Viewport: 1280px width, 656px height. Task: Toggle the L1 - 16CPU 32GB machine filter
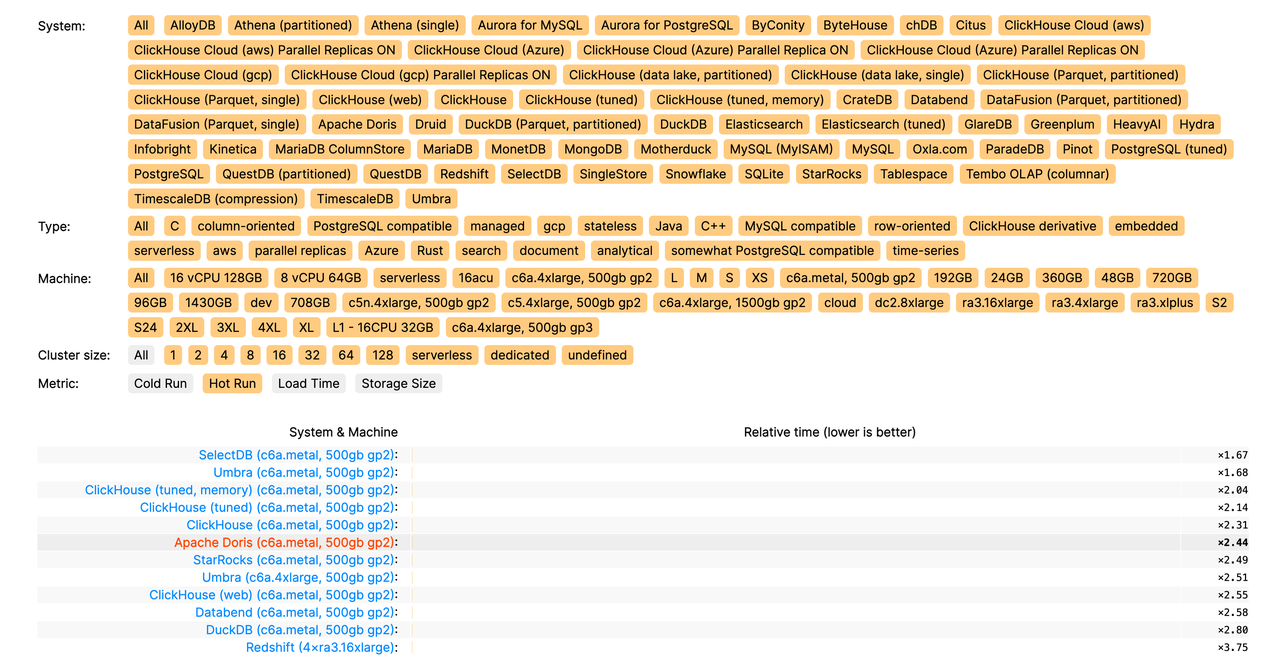385,328
